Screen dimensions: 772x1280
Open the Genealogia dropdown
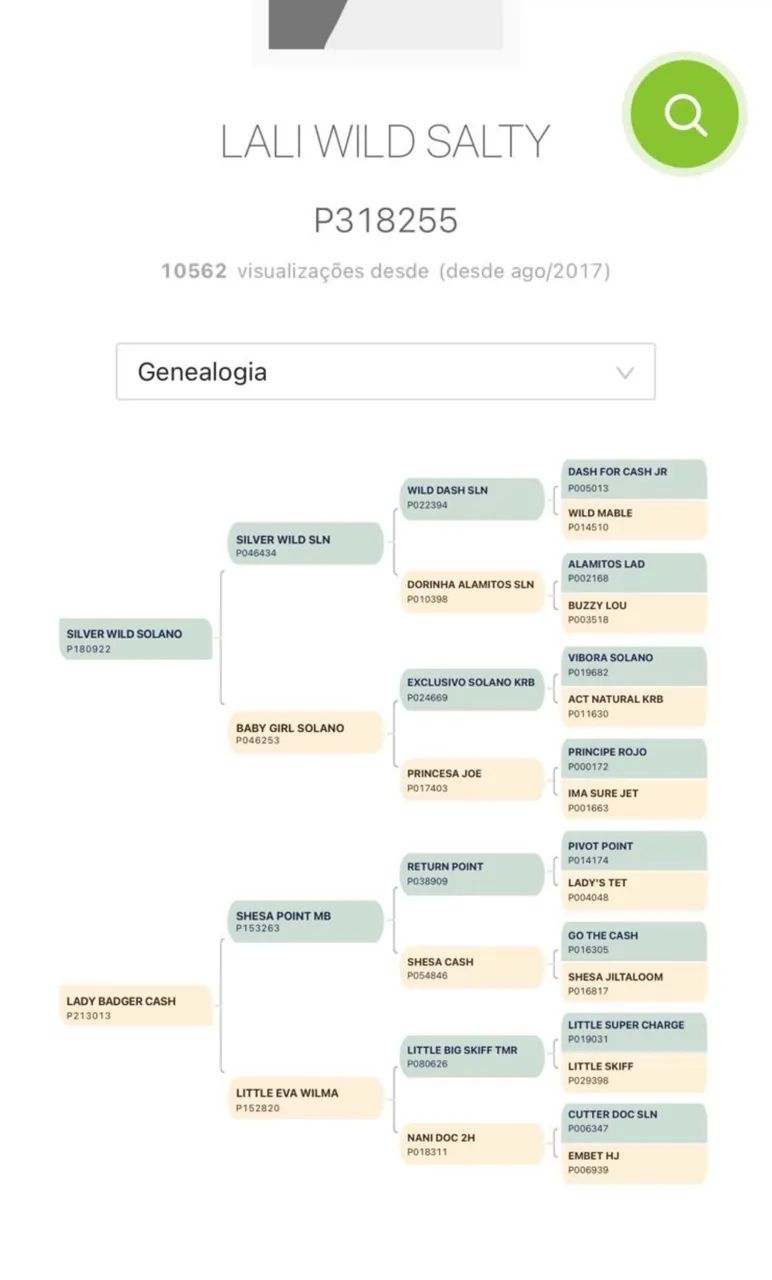[x=385, y=372]
